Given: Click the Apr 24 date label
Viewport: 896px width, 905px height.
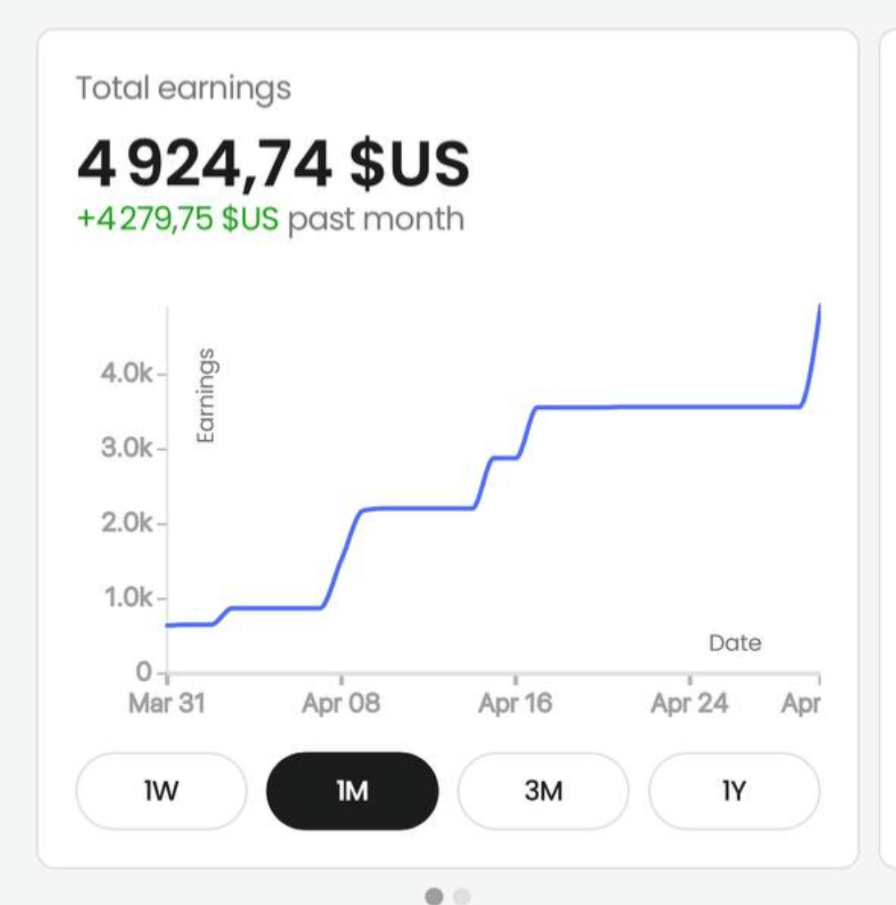Looking at the screenshot, I should tap(689, 703).
